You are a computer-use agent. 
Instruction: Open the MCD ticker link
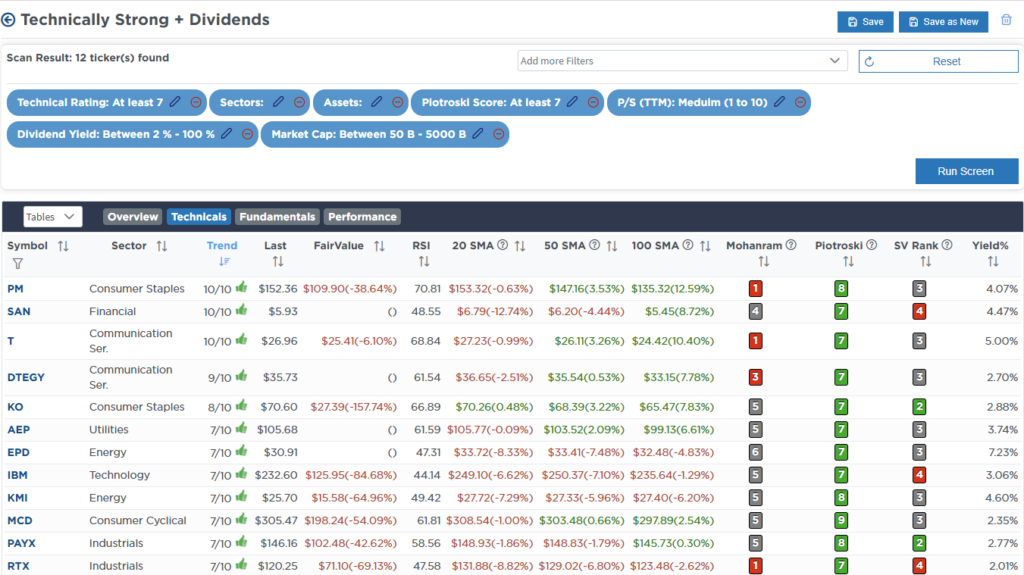[20, 521]
